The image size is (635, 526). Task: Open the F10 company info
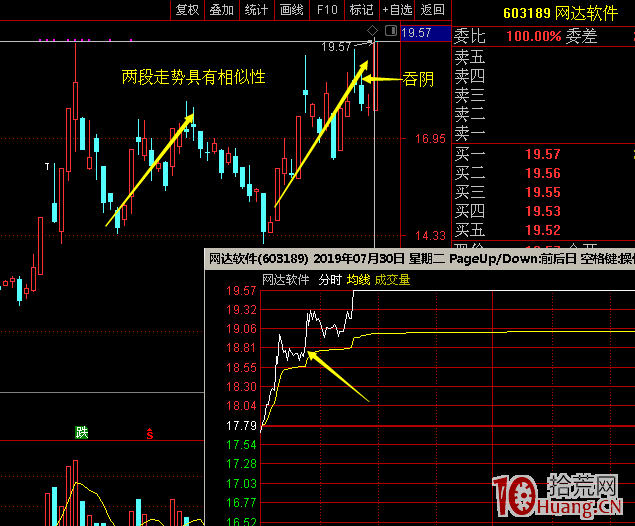[x=327, y=9]
